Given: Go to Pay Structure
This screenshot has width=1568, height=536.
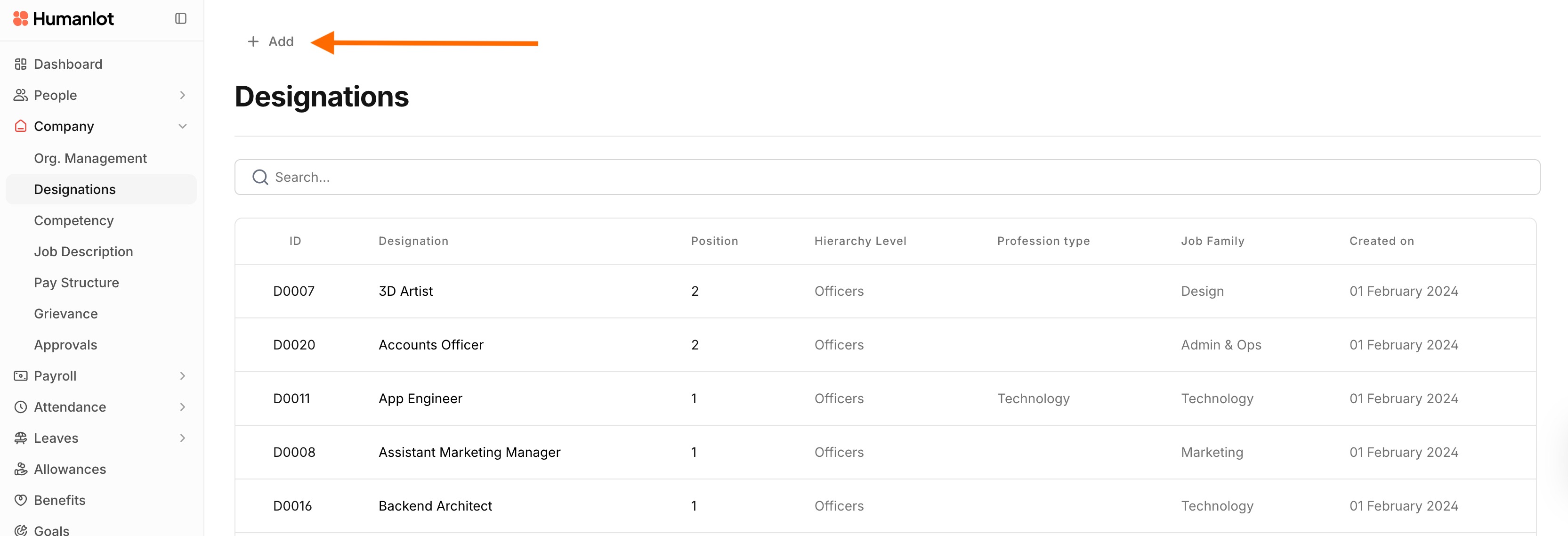Looking at the screenshot, I should (x=77, y=283).
